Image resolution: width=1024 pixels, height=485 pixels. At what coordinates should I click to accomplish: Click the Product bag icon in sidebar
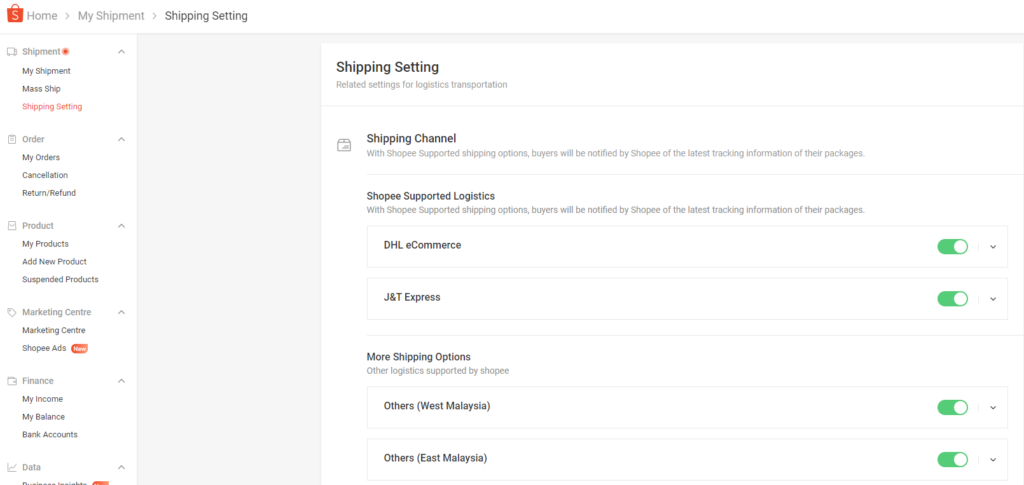click(x=12, y=226)
